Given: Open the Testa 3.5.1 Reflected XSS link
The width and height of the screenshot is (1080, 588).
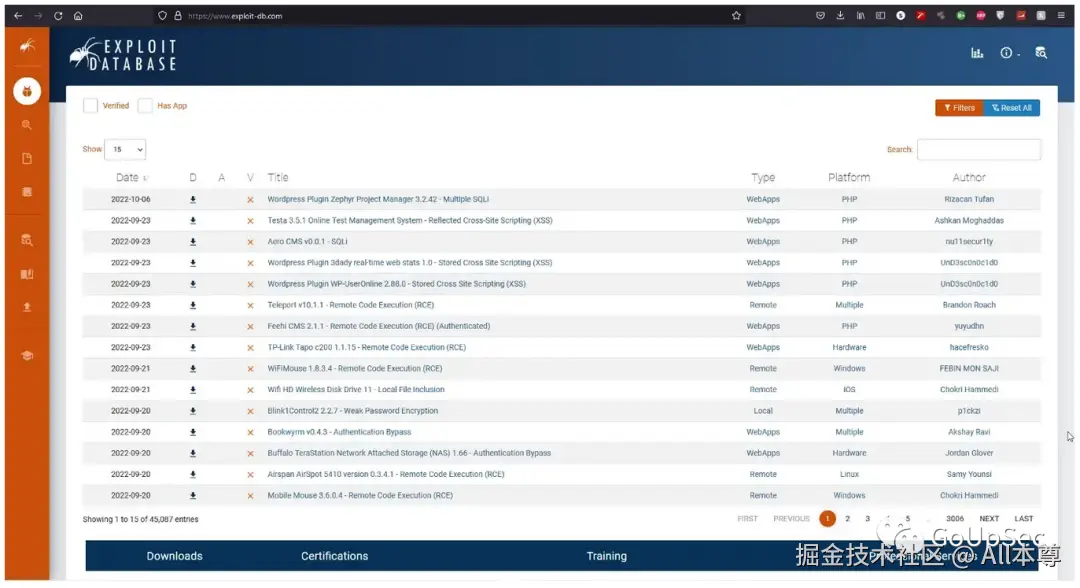Looking at the screenshot, I should coord(410,221).
